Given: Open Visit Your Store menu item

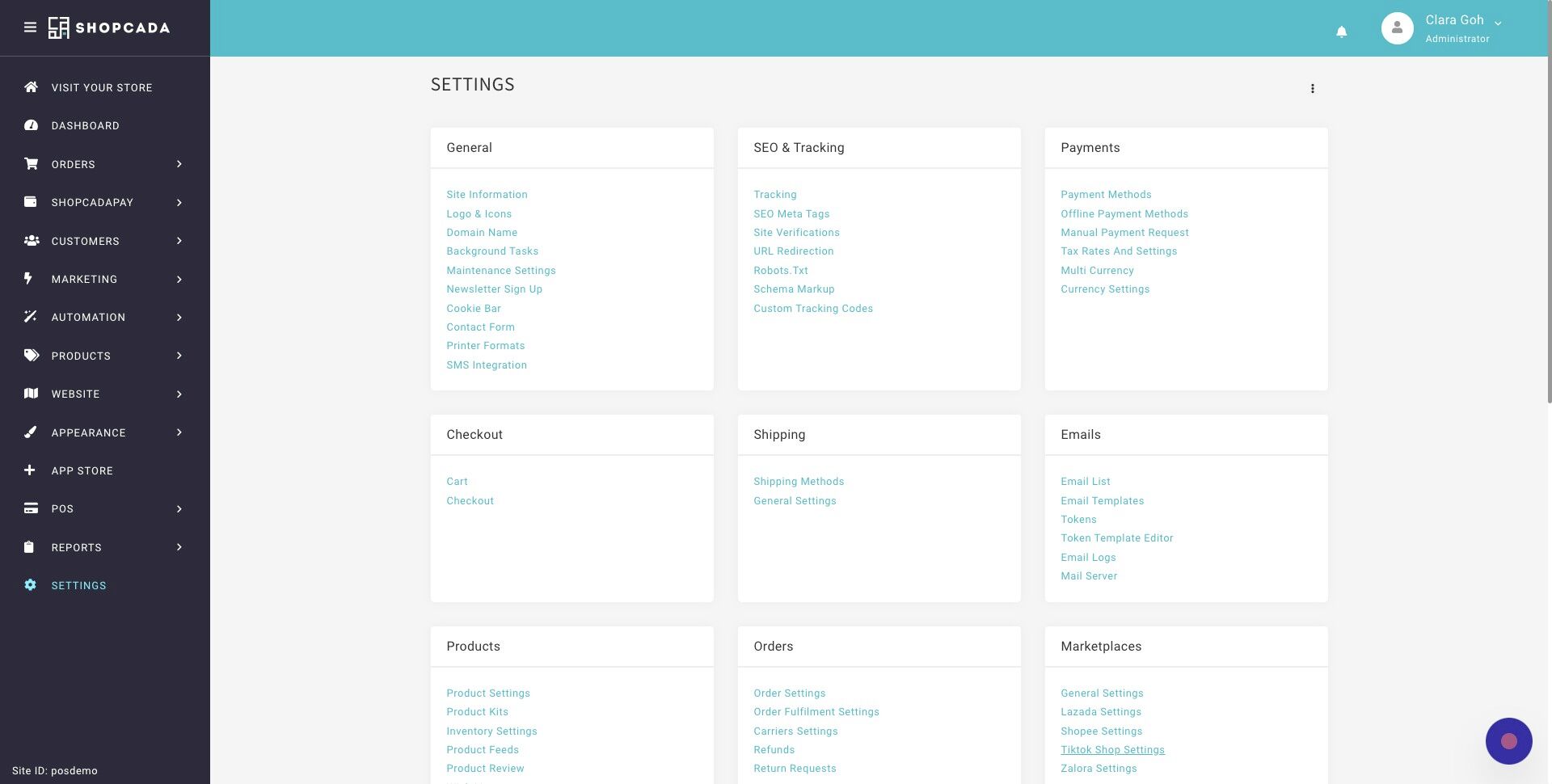Looking at the screenshot, I should pyautogui.click(x=102, y=87).
